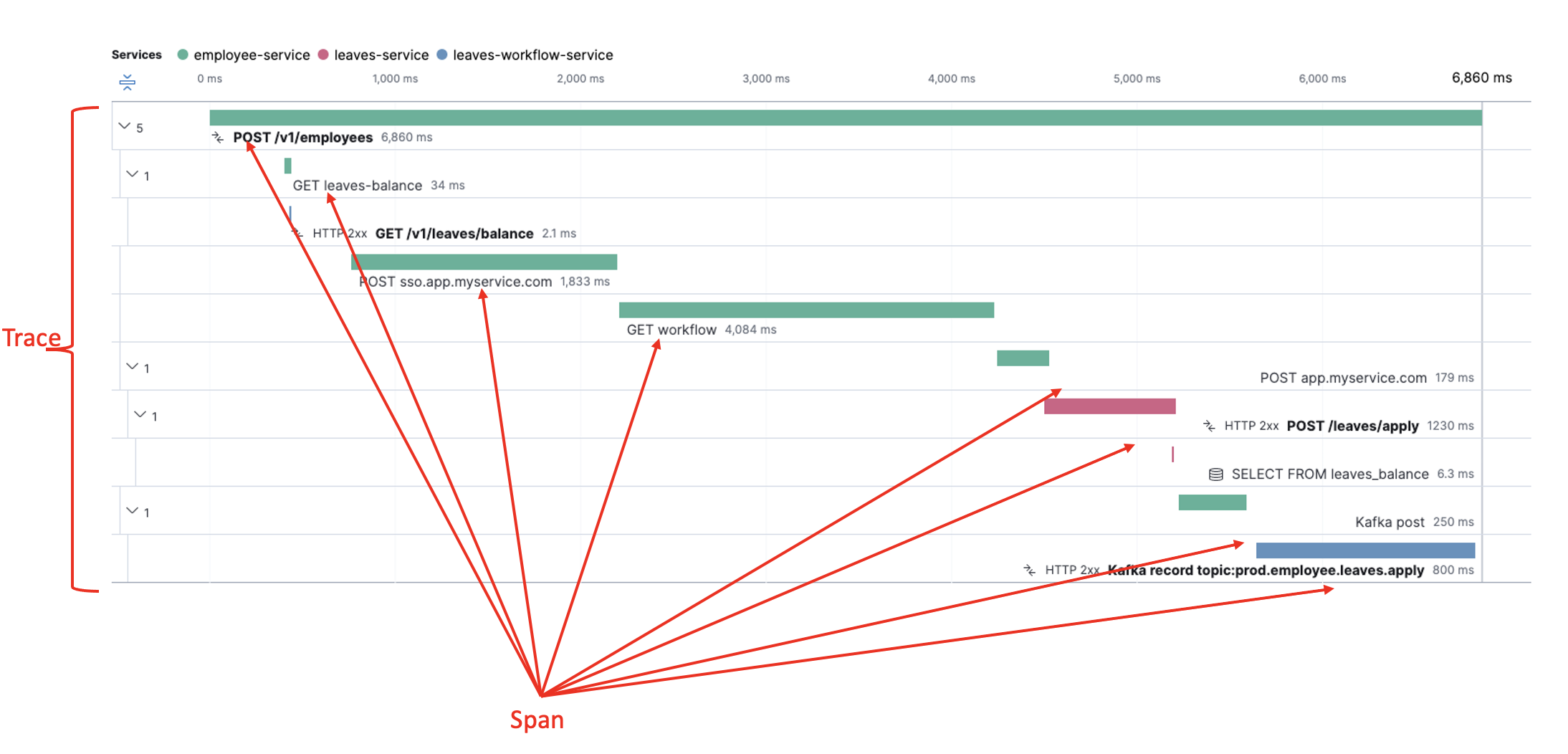This screenshot has width=1568, height=754.
Task: Collapse the POST /leaves/apply row chevron
Action: pyautogui.click(x=140, y=414)
